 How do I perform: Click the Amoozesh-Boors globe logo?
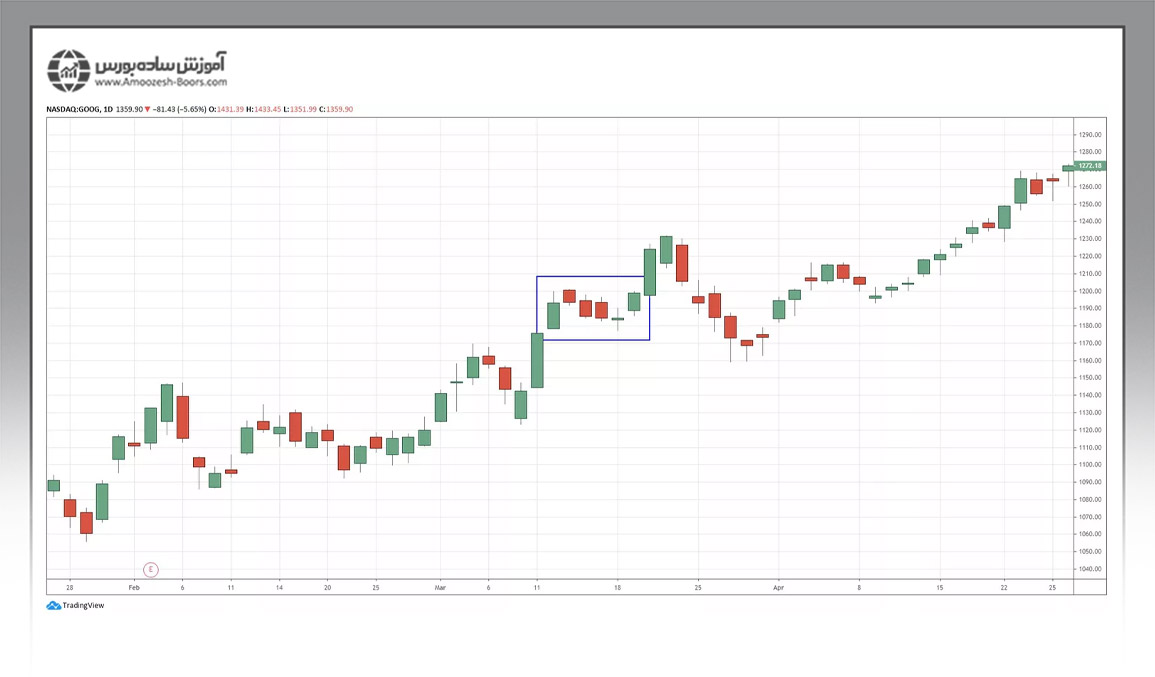click(x=68, y=71)
